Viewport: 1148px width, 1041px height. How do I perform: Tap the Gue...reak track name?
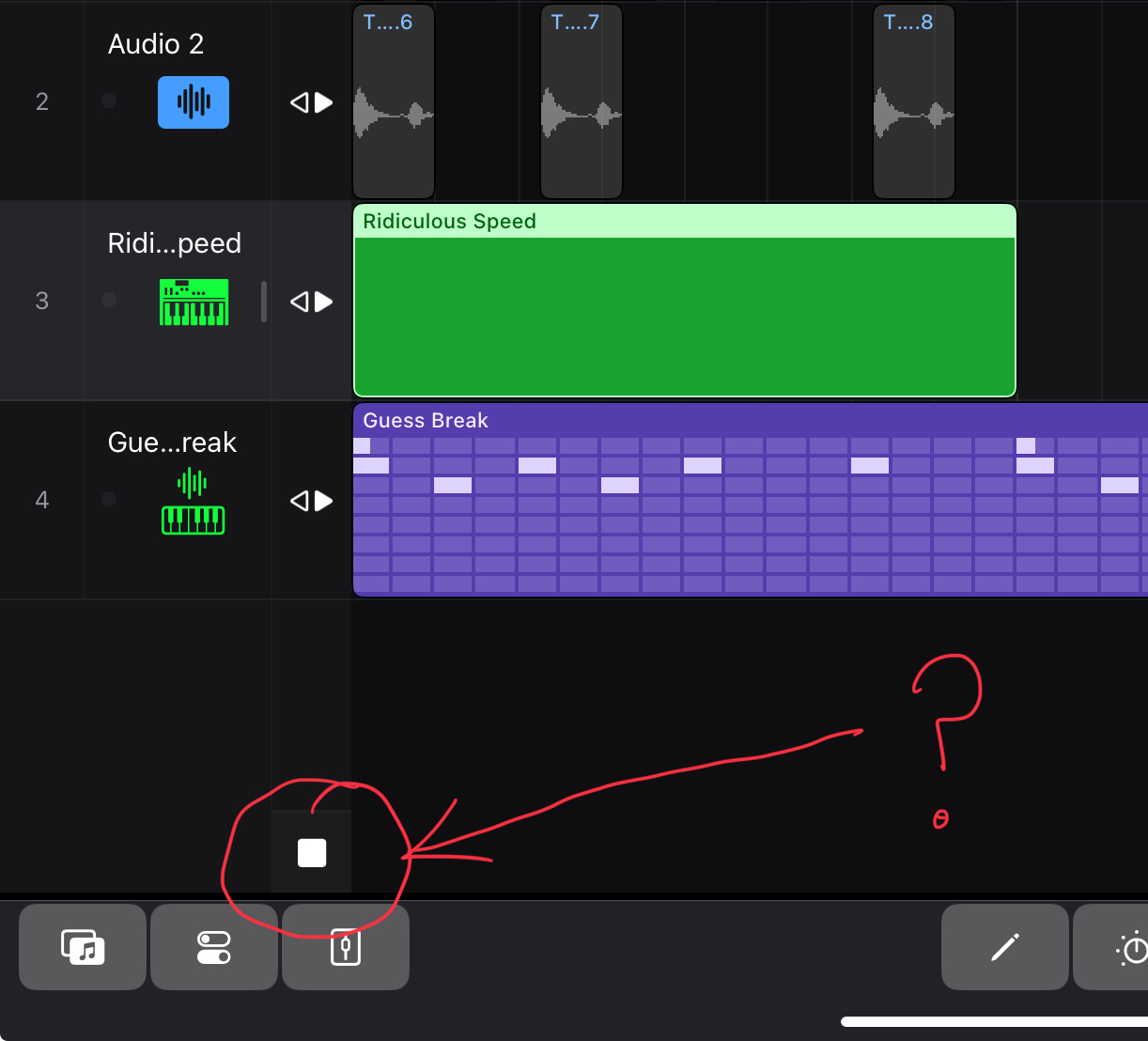(173, 443)
